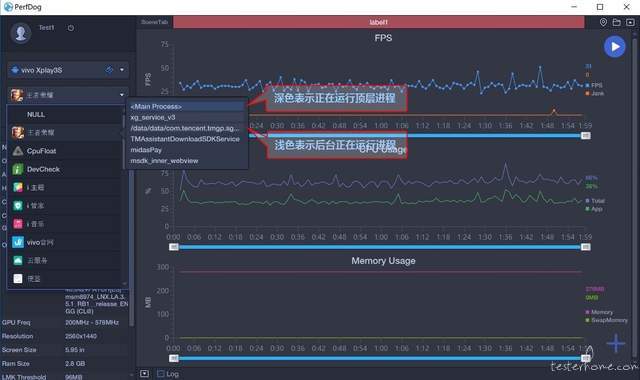Expand the vivo Xplay3S device dropdown

(122, 70)
